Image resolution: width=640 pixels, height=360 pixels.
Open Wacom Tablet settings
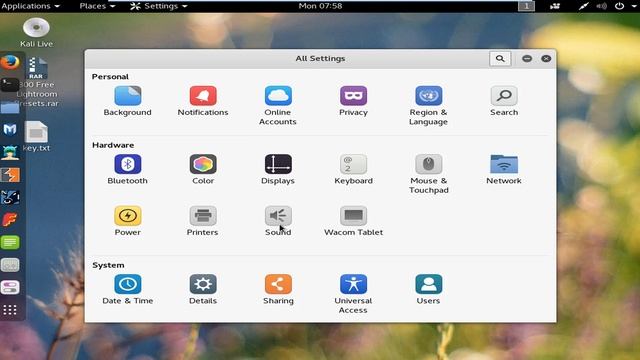pyautogui.click(x=353, y=221)
